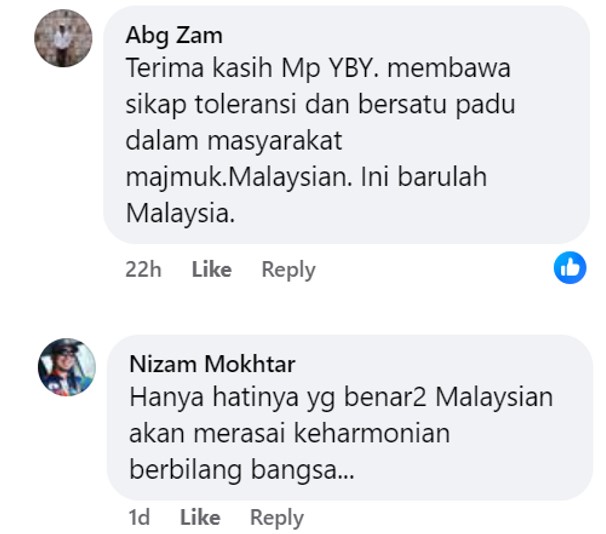
Task: Like Abg Zam's comment
Action: coord(212,269)
